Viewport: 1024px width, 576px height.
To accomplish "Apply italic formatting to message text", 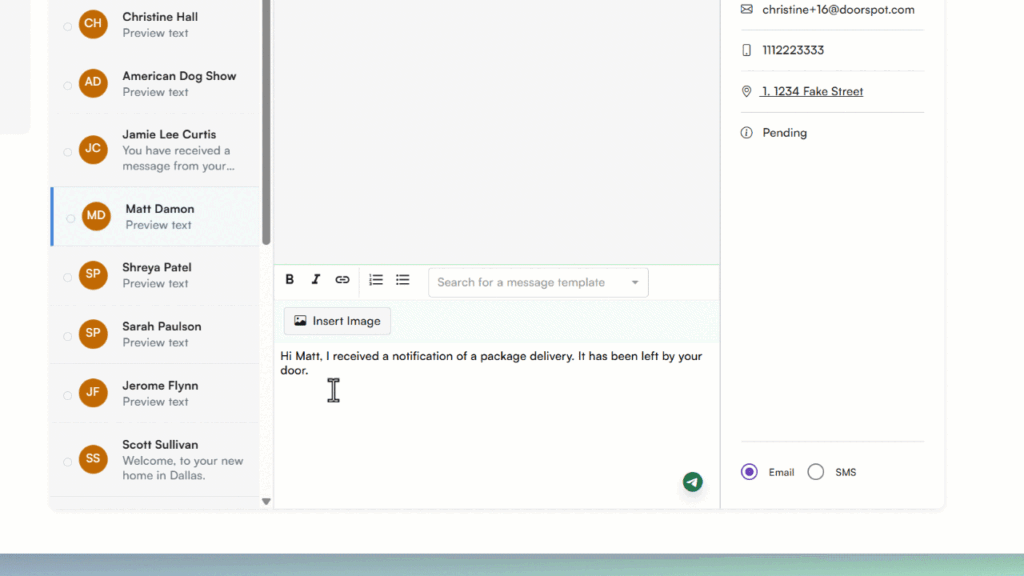I will point(316,280).
